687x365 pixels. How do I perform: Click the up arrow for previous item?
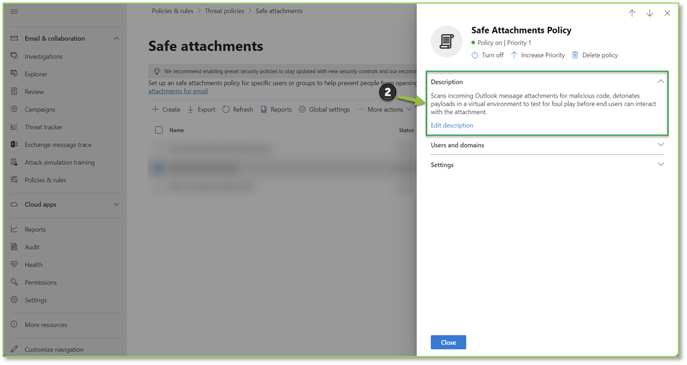point(632,13)
